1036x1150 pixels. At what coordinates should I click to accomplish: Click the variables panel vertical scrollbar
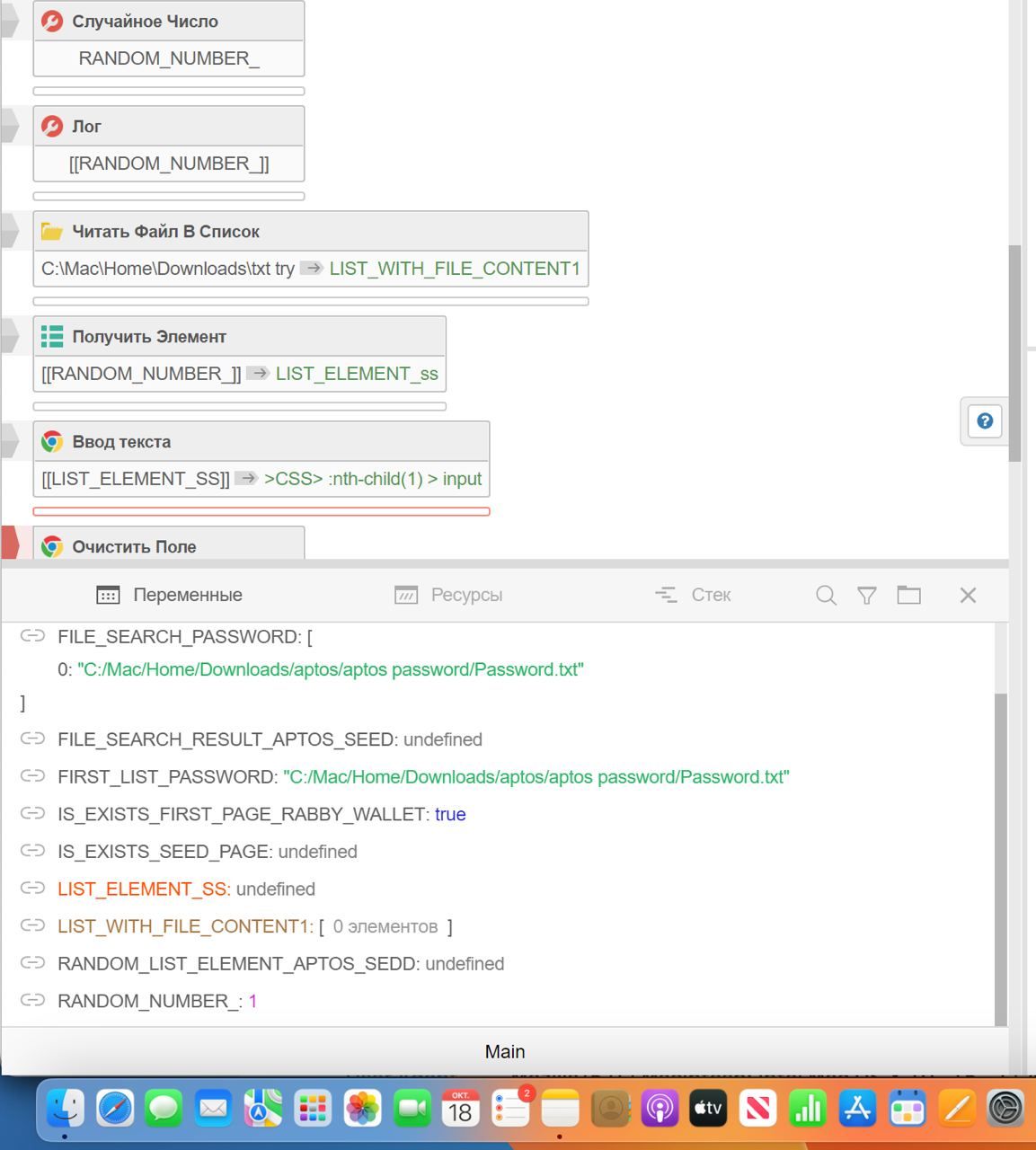click(1001, 854)
